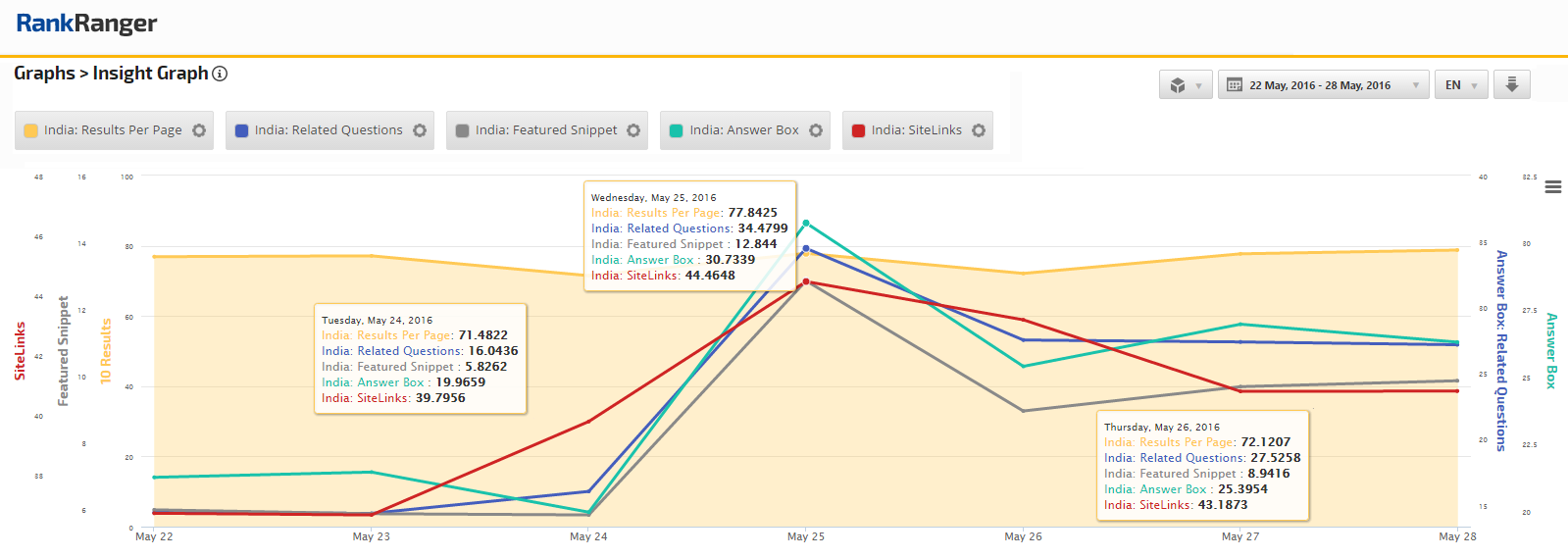
Task: Toggle the India: Results Per Page series
Action: click(113, 130)
